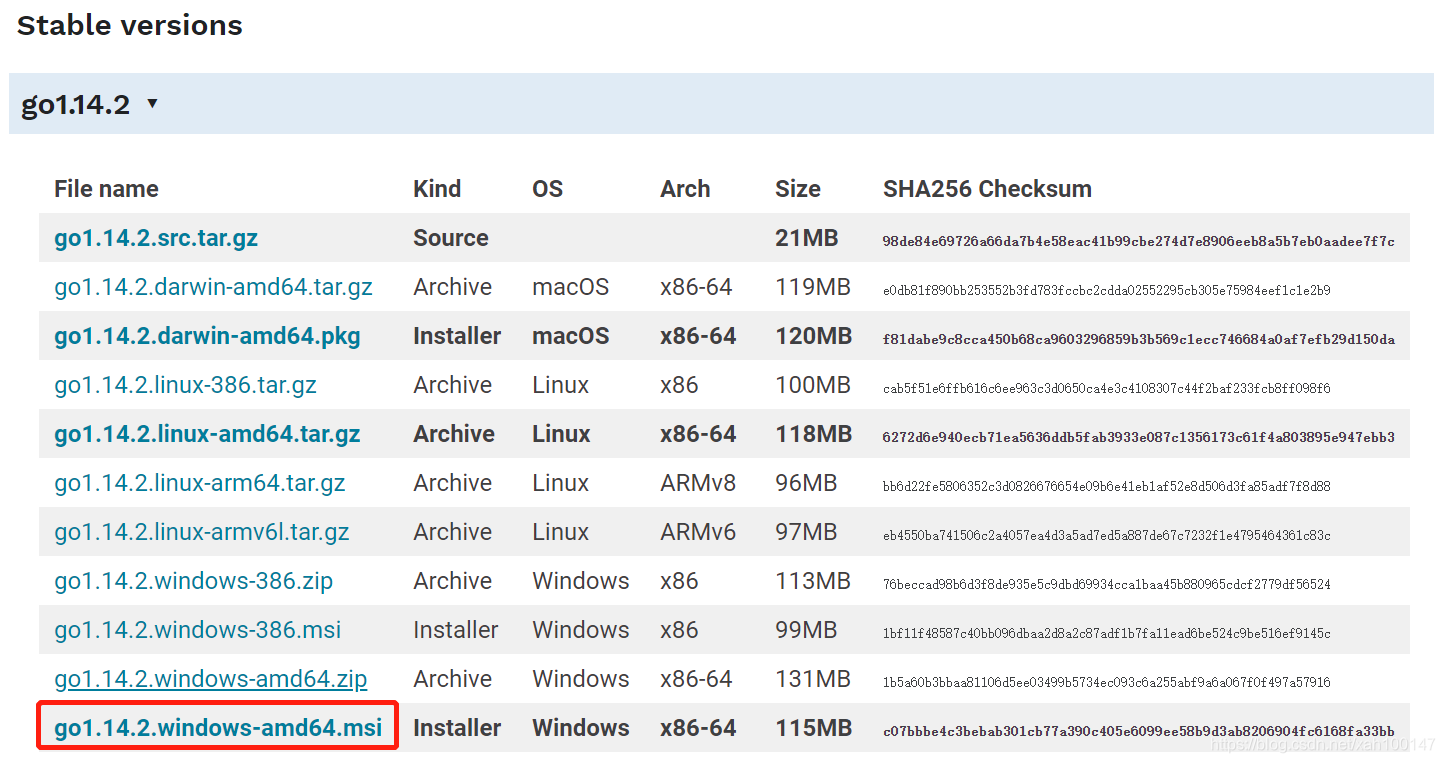Click the 113MB size cell
Viewport: 1445px width, 763px height.
coord(813,581)
